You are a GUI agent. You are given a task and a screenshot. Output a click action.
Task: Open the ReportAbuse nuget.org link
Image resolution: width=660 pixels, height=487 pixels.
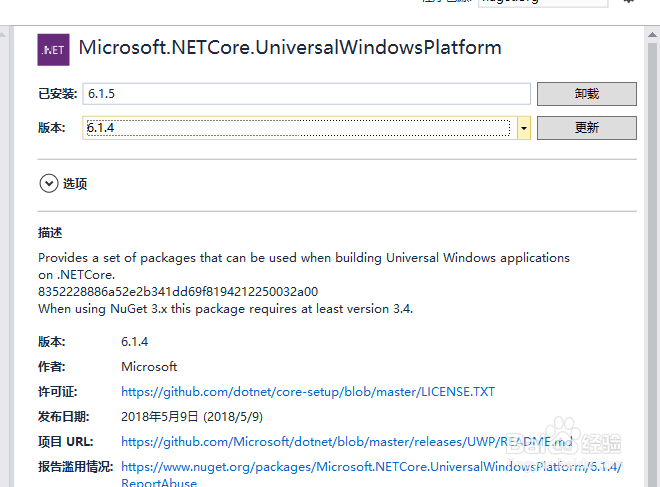[x=372, y=467]
